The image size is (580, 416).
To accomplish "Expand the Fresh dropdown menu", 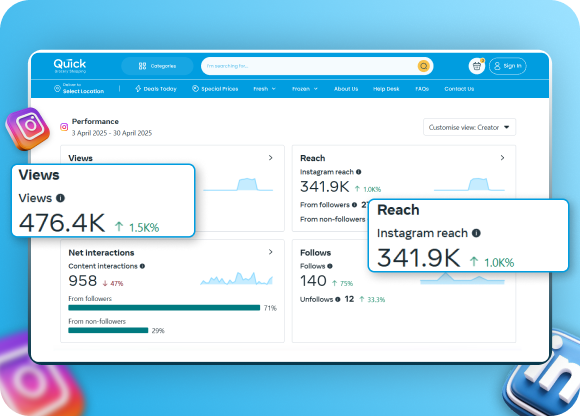I will tap(264, 89).
